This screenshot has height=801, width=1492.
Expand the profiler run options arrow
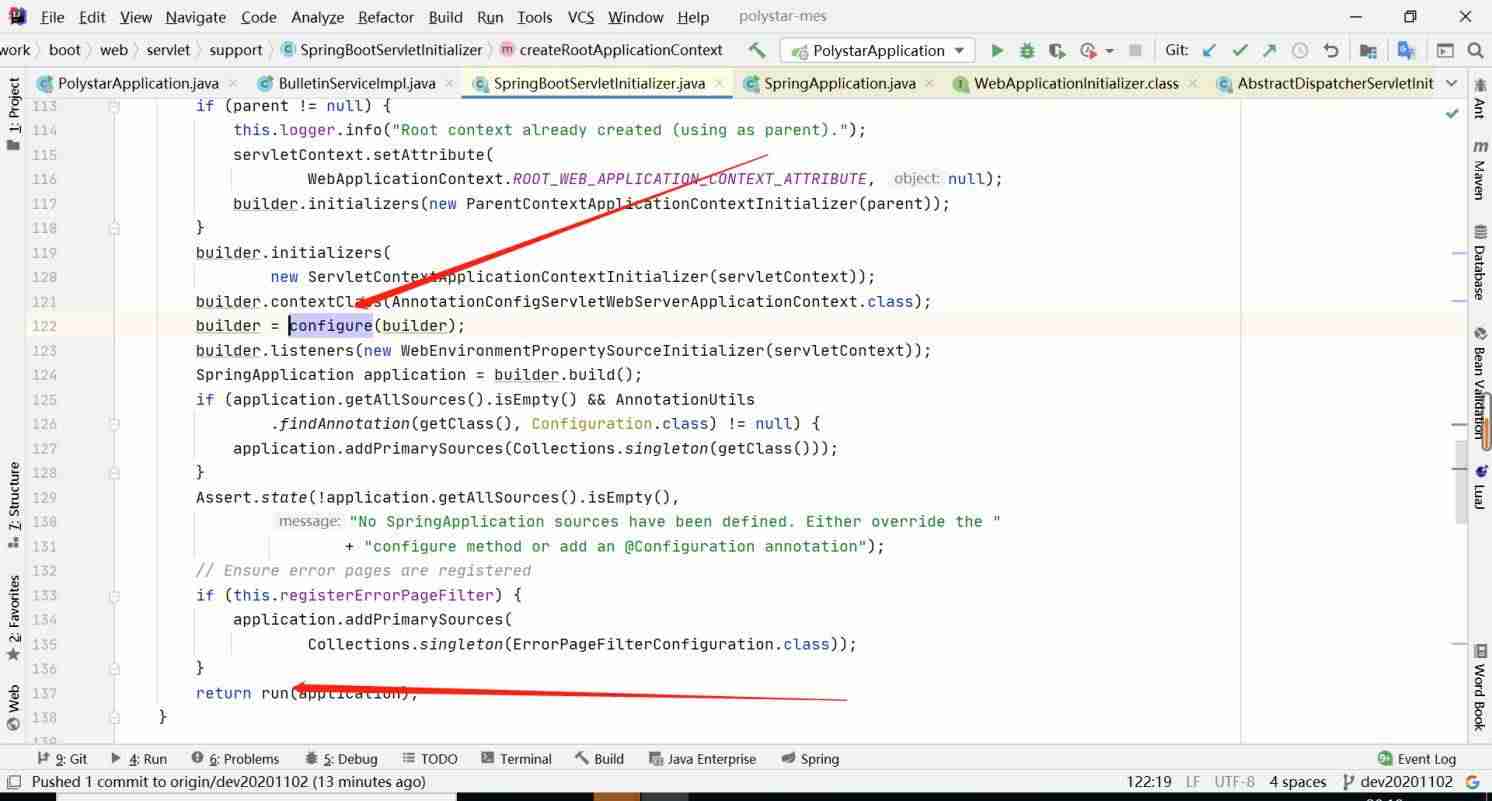1109,51
